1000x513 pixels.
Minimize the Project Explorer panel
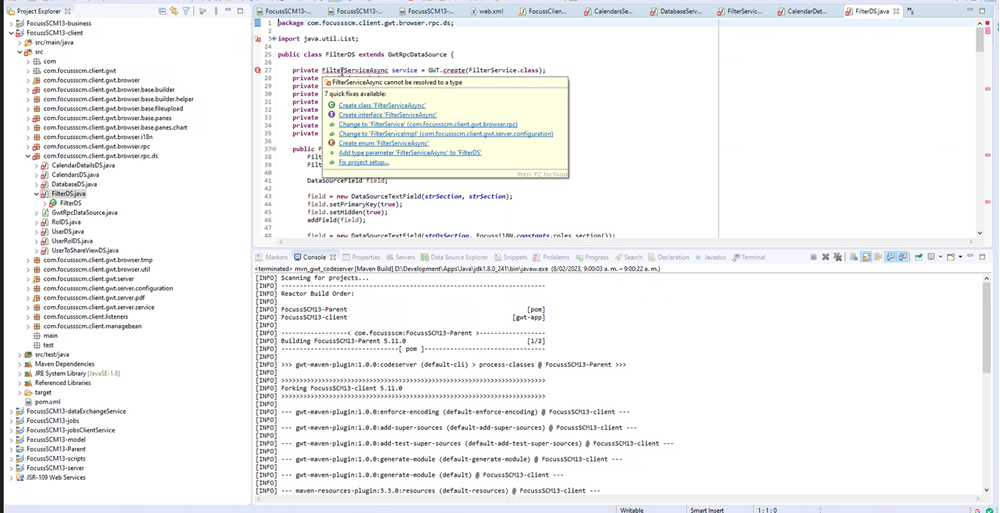(x=228, y=10)
